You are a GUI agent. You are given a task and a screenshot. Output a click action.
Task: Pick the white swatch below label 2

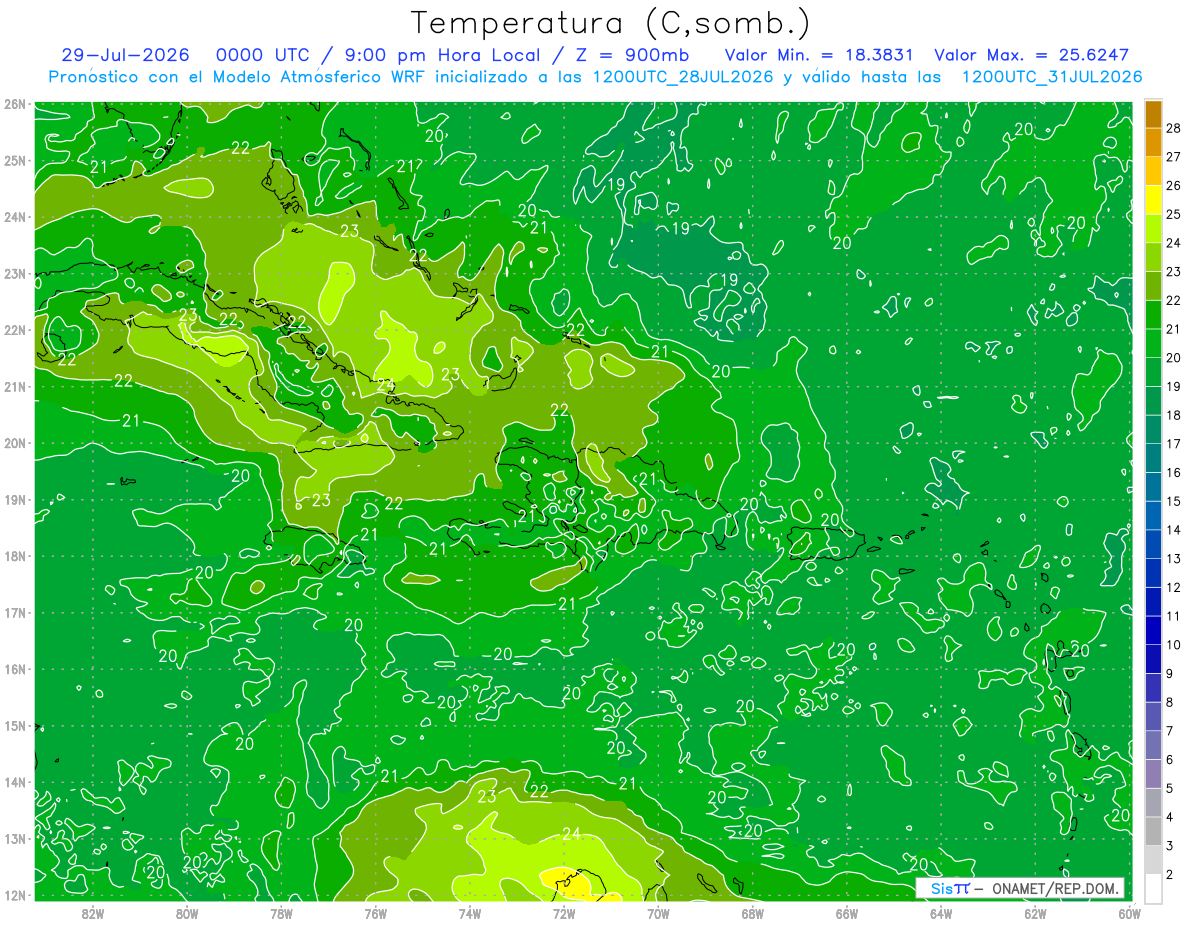pyautogui.click(x=1153, y=888)
